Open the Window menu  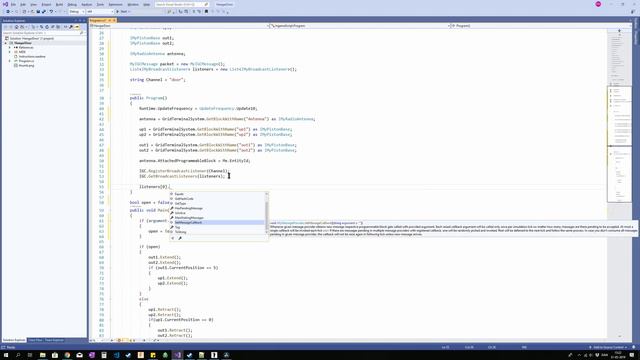133,4
